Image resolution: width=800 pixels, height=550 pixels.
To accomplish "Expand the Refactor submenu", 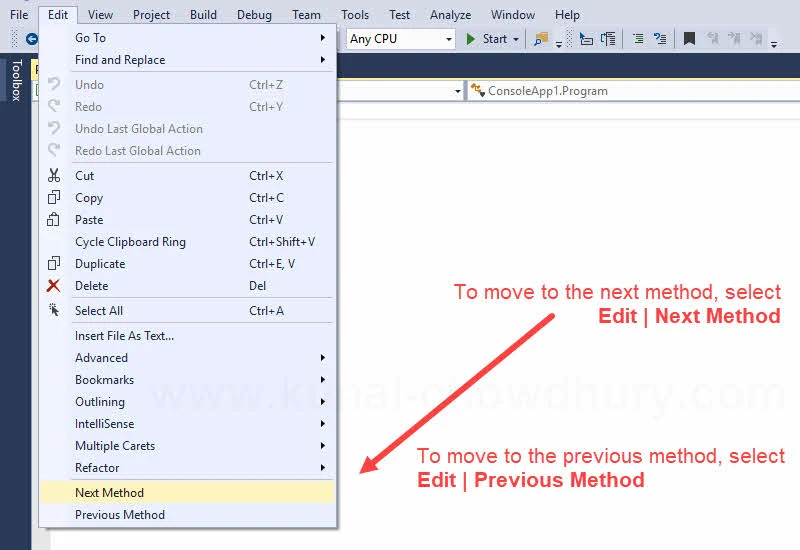I will click(x=187, y=467).
